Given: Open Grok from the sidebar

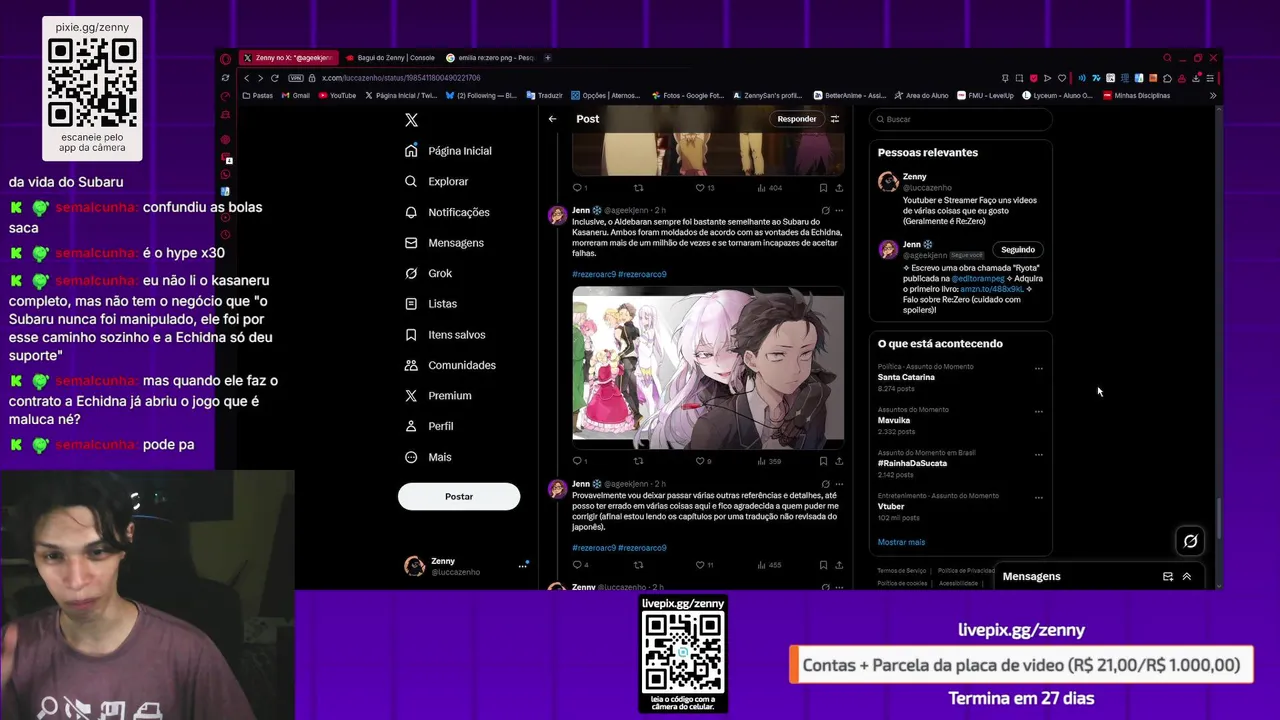Looking at the screenshot, I should (429, 273).
